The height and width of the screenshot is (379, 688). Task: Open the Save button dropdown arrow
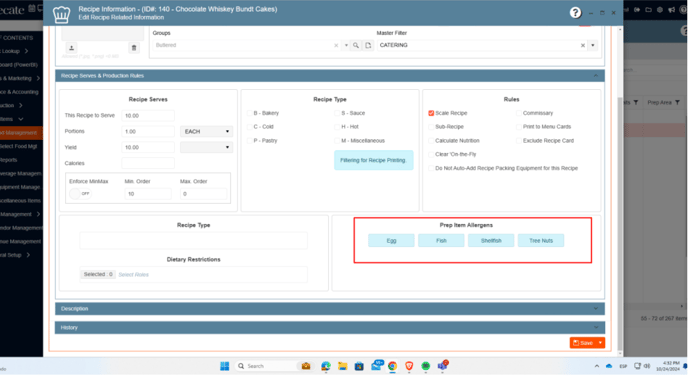[600, 343]
